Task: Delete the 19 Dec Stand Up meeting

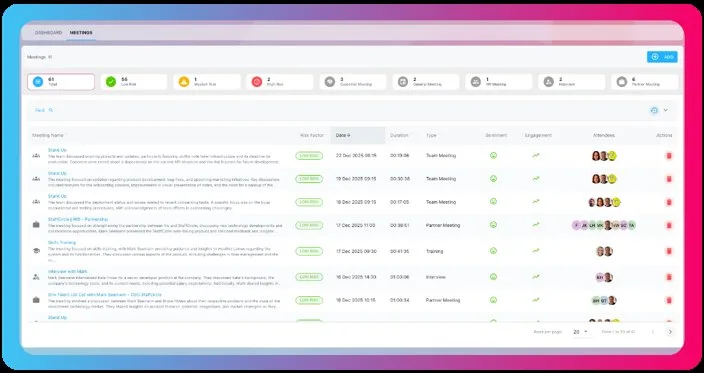Action: coord(669,179)
